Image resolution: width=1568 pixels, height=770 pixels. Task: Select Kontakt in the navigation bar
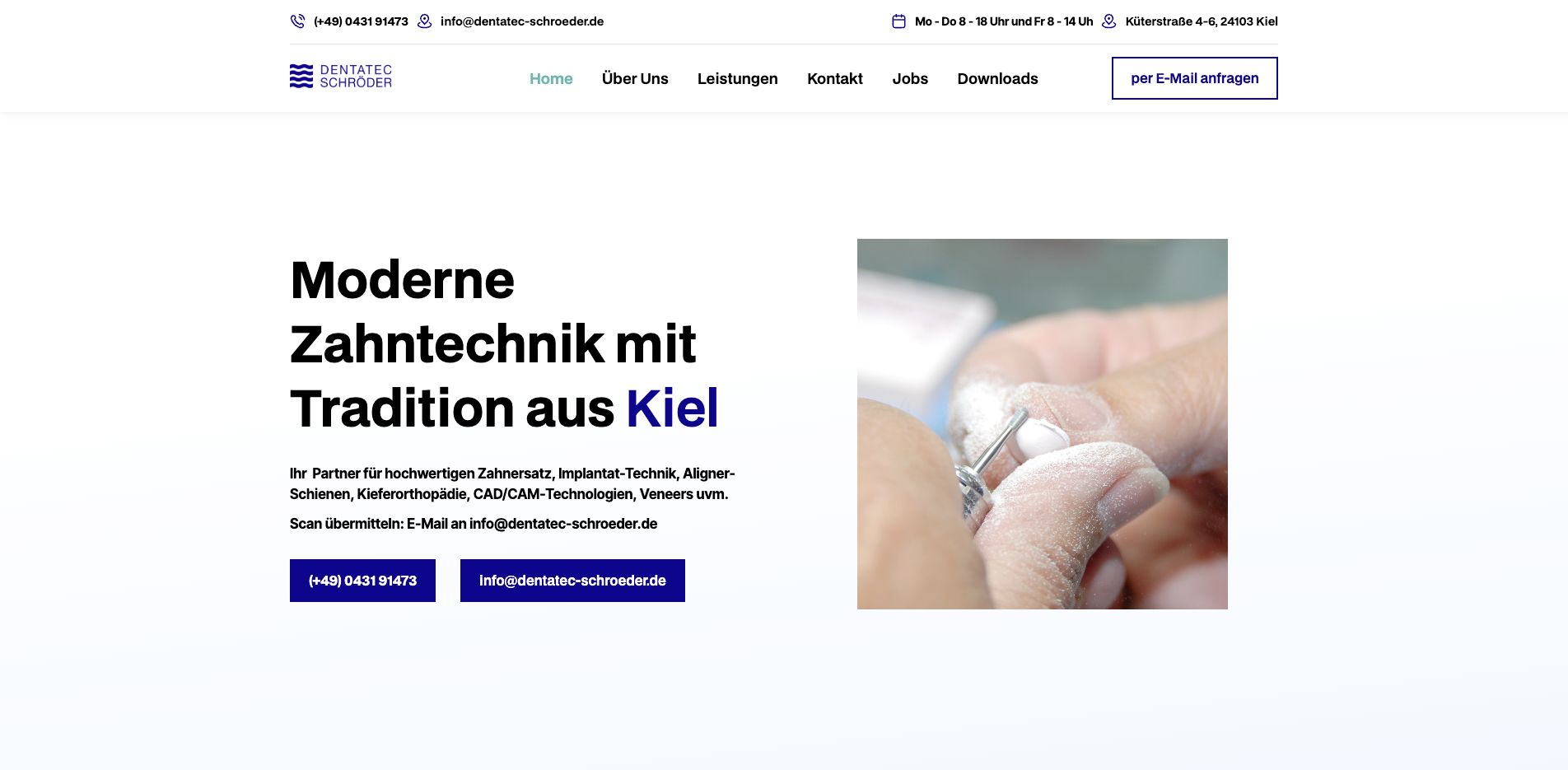[835, 78]
